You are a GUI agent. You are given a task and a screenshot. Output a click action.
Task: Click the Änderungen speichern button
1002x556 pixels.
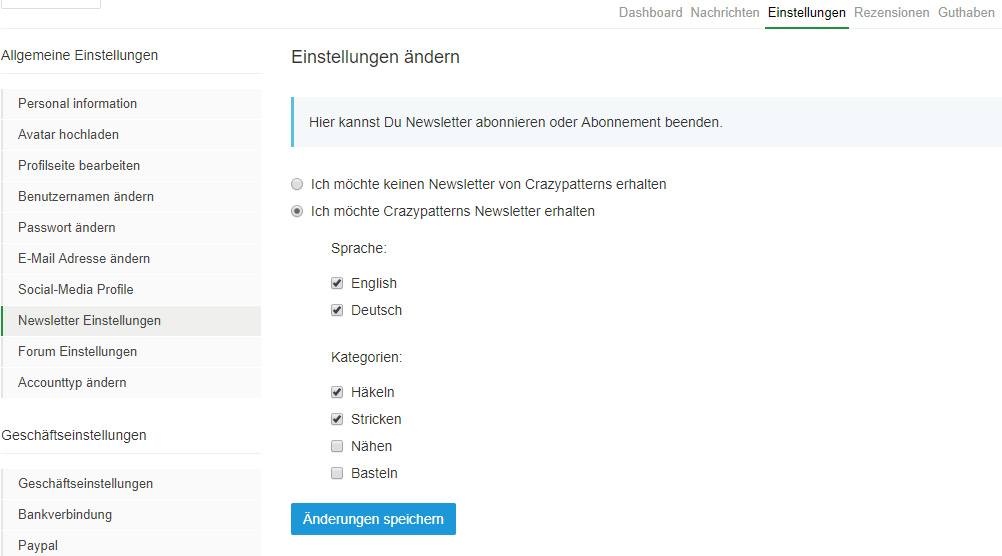pyautogui.click(x=373, y=520)
